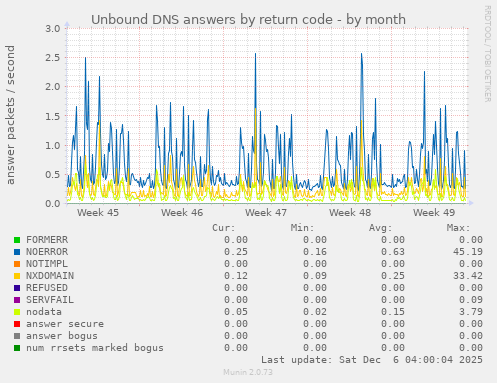Click the 'answer packets / second' axis label
The height and width of the screenshot is (383, 497).
point(11,115)
